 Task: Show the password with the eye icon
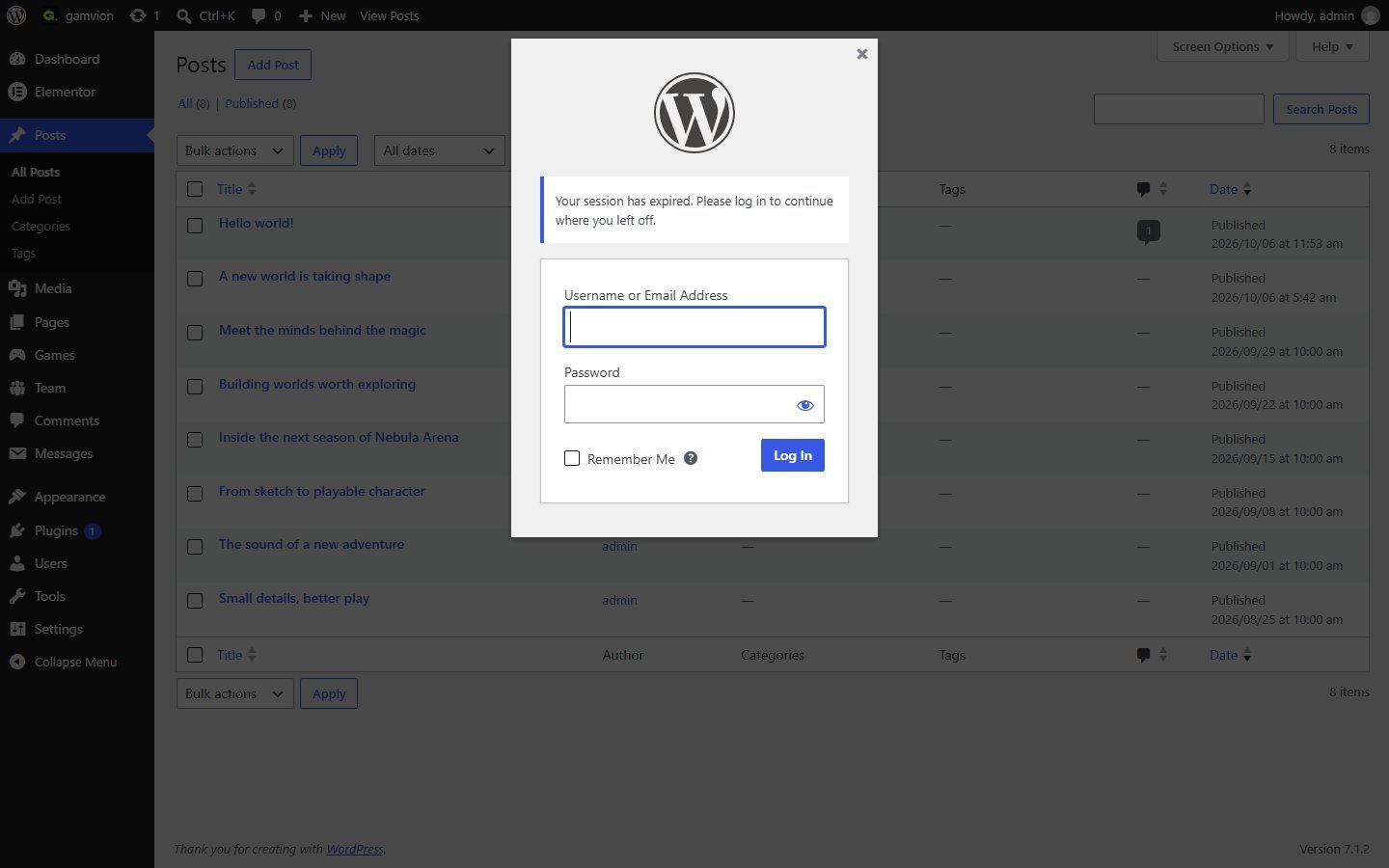click(805, 405)
